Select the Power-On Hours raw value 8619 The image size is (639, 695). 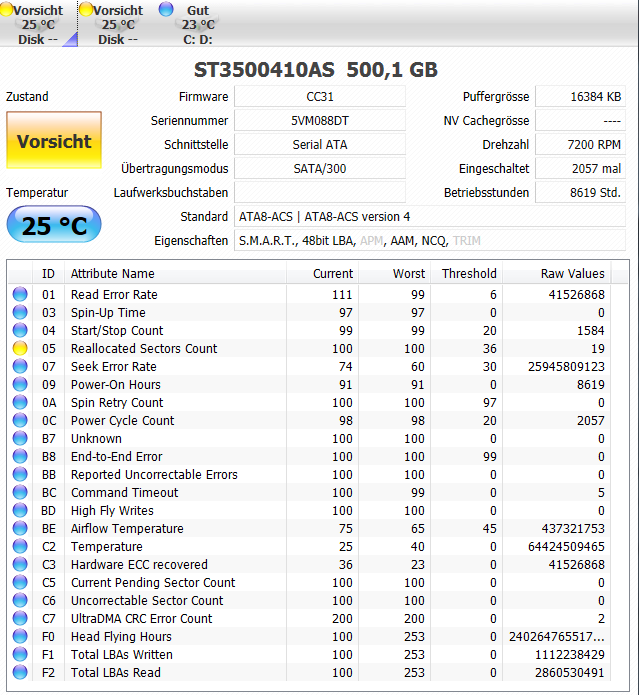click(590, 384)
